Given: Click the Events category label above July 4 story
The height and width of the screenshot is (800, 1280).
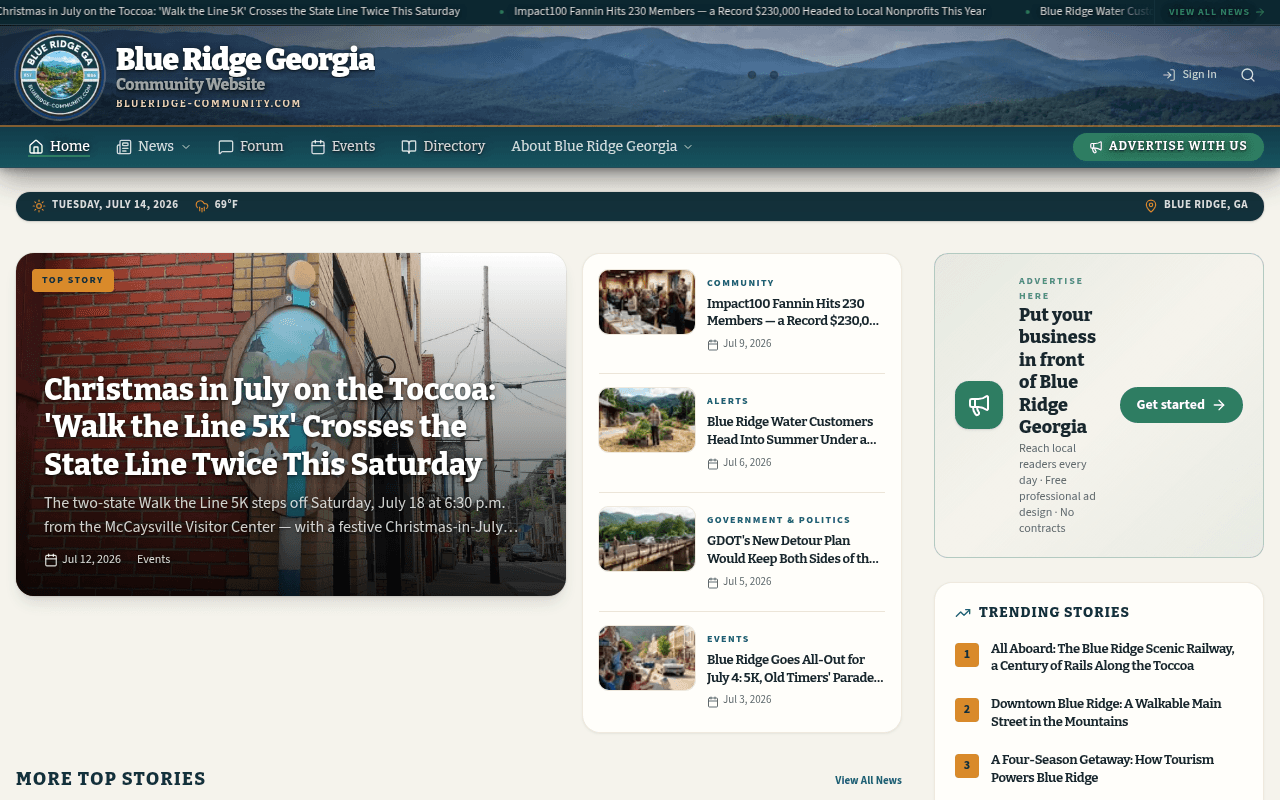Looking at the screenshot, I should (x=728, y=639).
